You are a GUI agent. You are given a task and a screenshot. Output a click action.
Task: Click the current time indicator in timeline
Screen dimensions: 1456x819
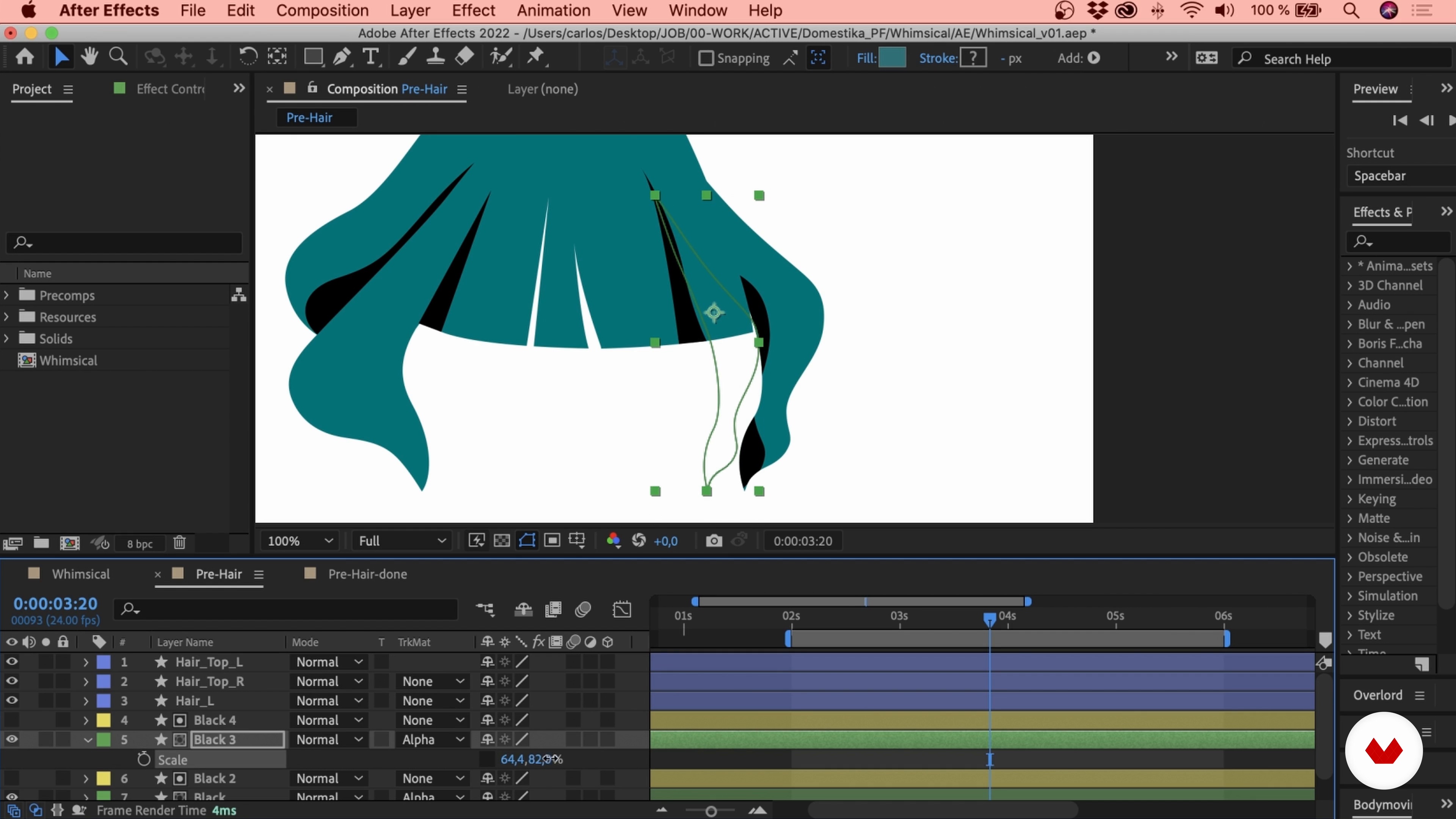989,620
